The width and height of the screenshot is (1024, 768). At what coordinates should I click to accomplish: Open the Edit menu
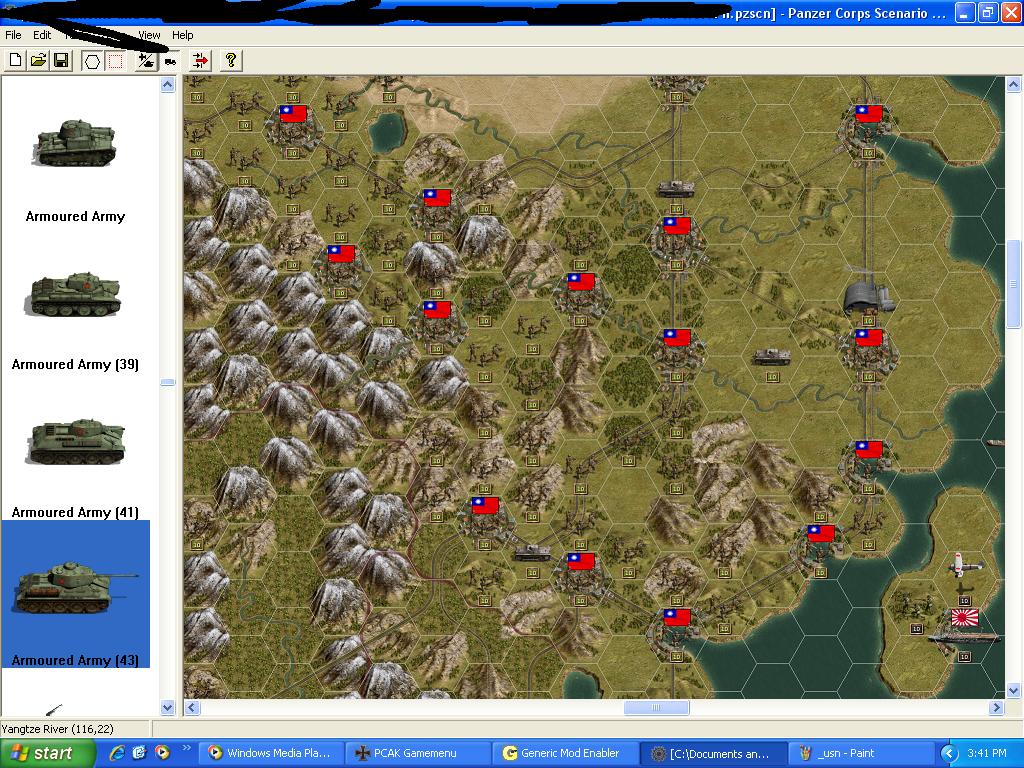42,35
